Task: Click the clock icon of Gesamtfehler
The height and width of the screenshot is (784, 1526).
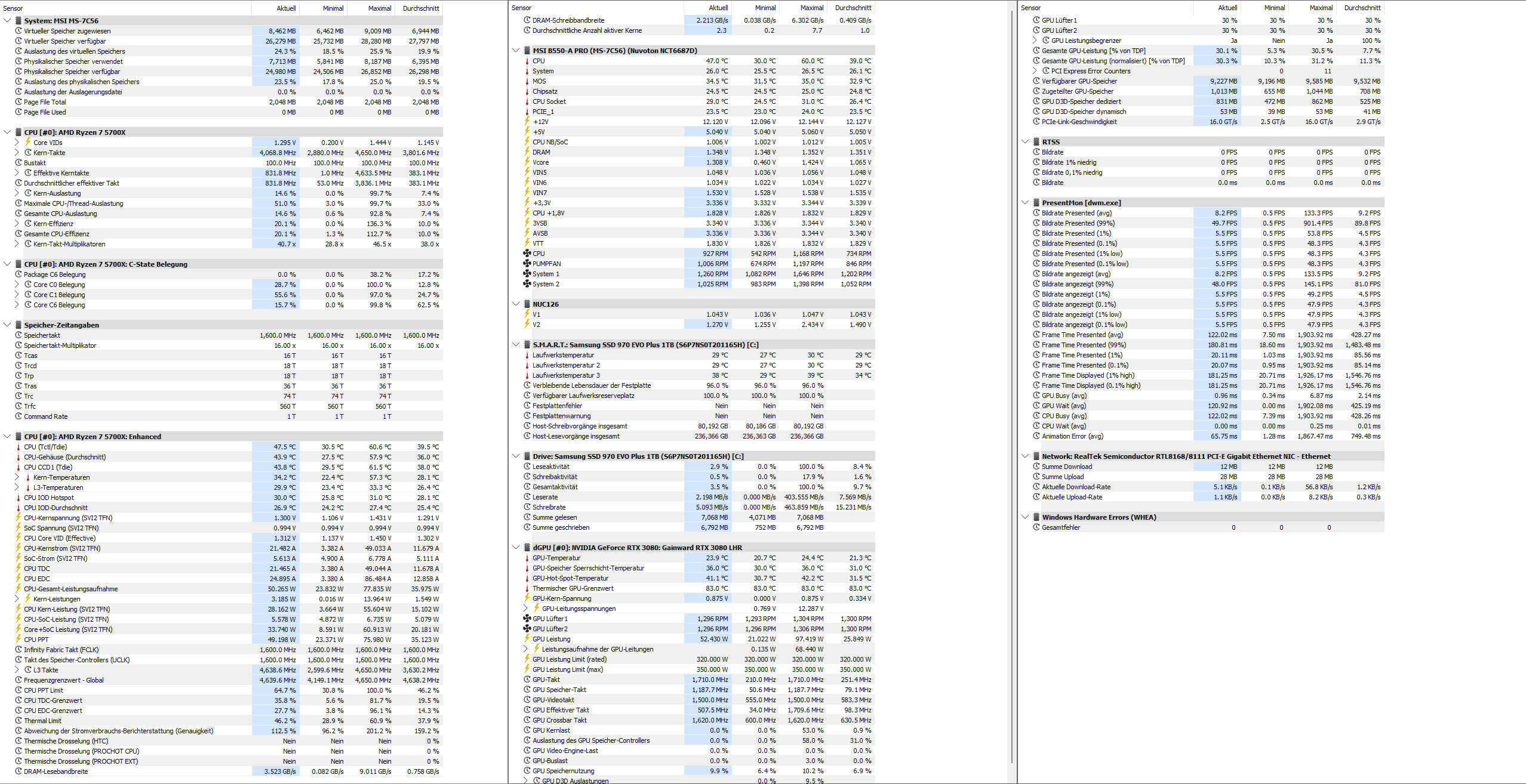Action: pyautogui.click(x=1036, y=527)
